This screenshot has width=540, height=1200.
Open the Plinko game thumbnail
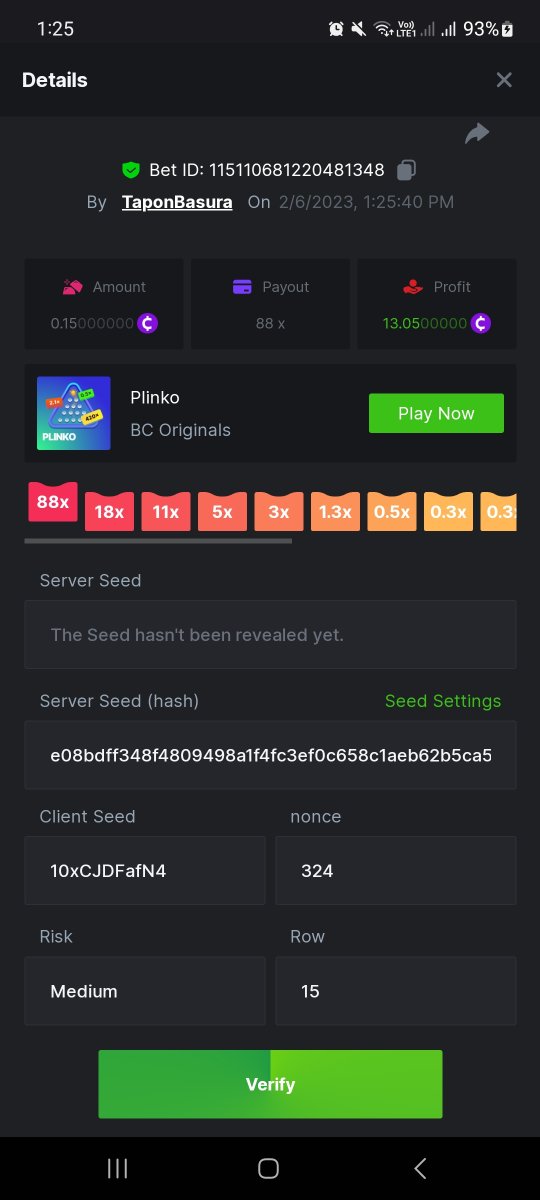[74, 413]
